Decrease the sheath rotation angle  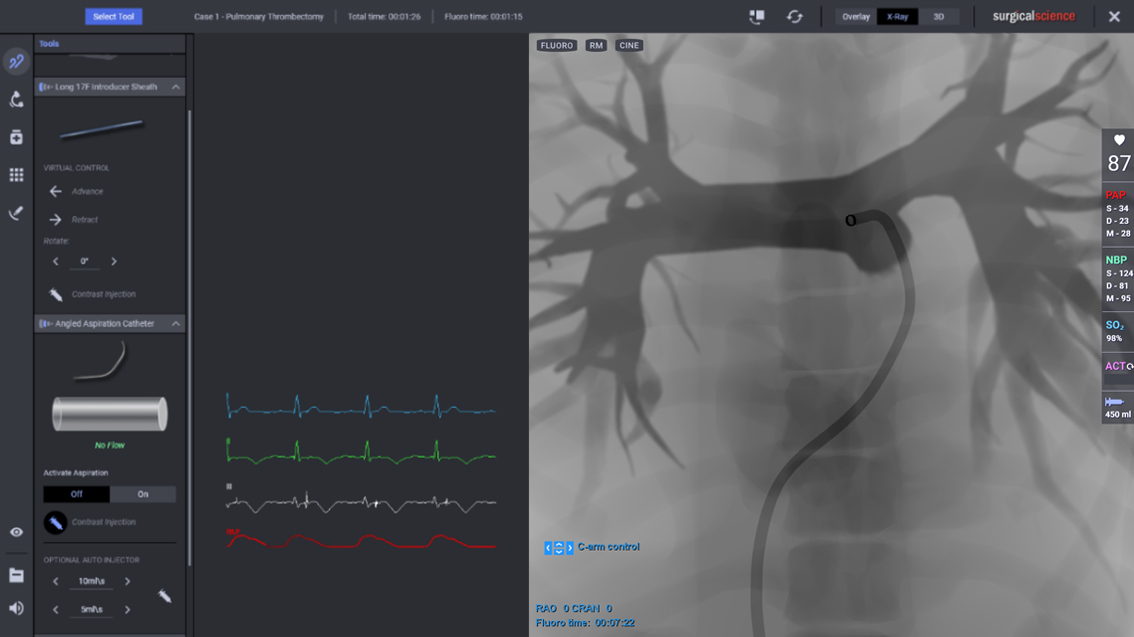(56, 262)
